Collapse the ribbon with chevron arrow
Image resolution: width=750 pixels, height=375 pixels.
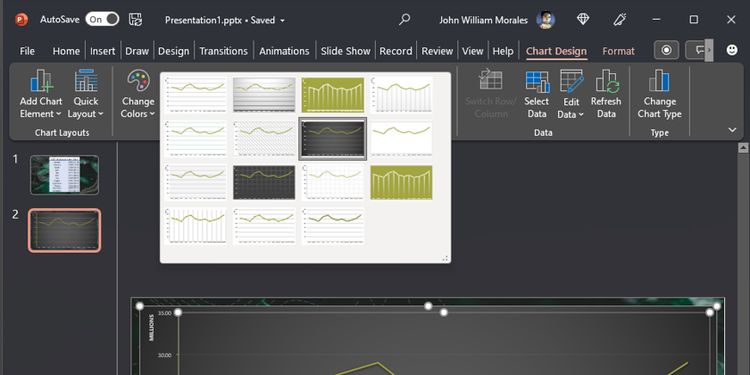point(732,130)
